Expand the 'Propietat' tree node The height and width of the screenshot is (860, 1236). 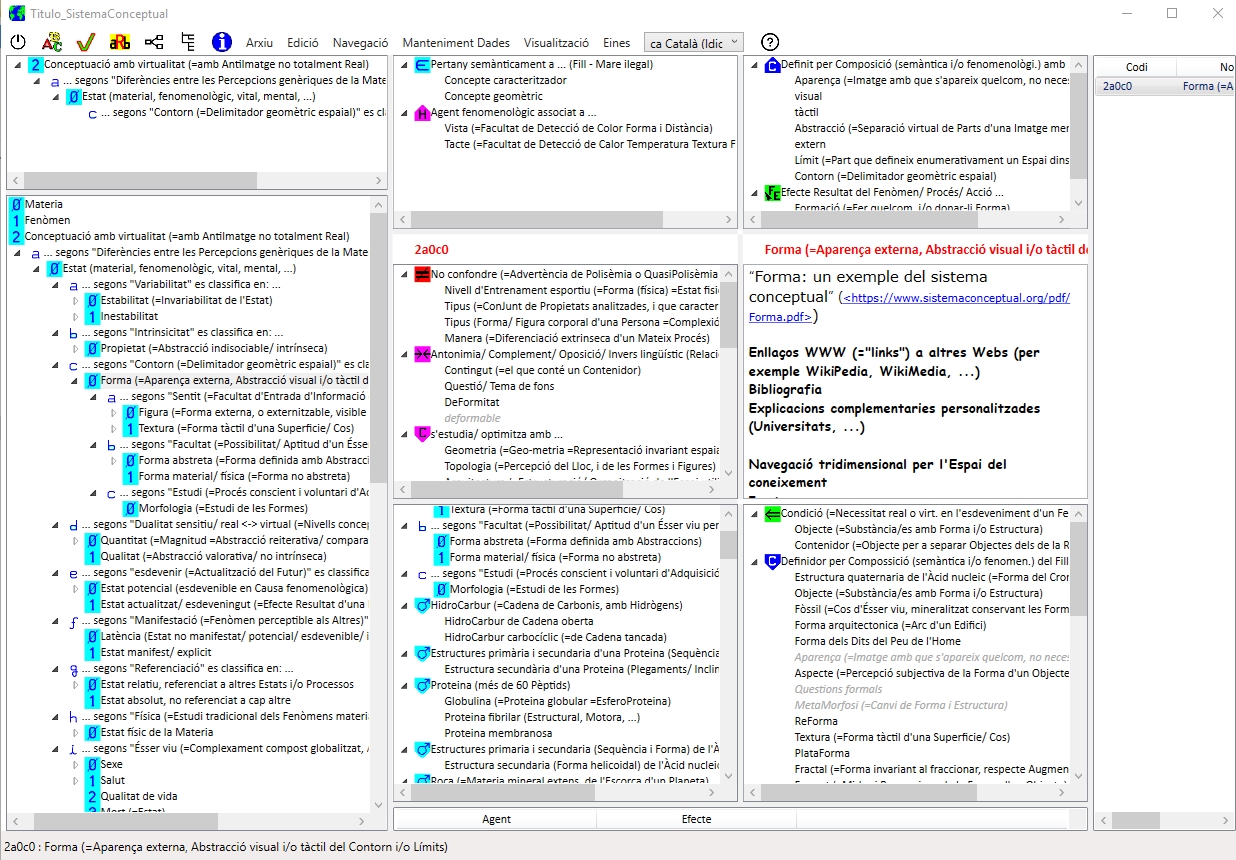click(75, 348)
